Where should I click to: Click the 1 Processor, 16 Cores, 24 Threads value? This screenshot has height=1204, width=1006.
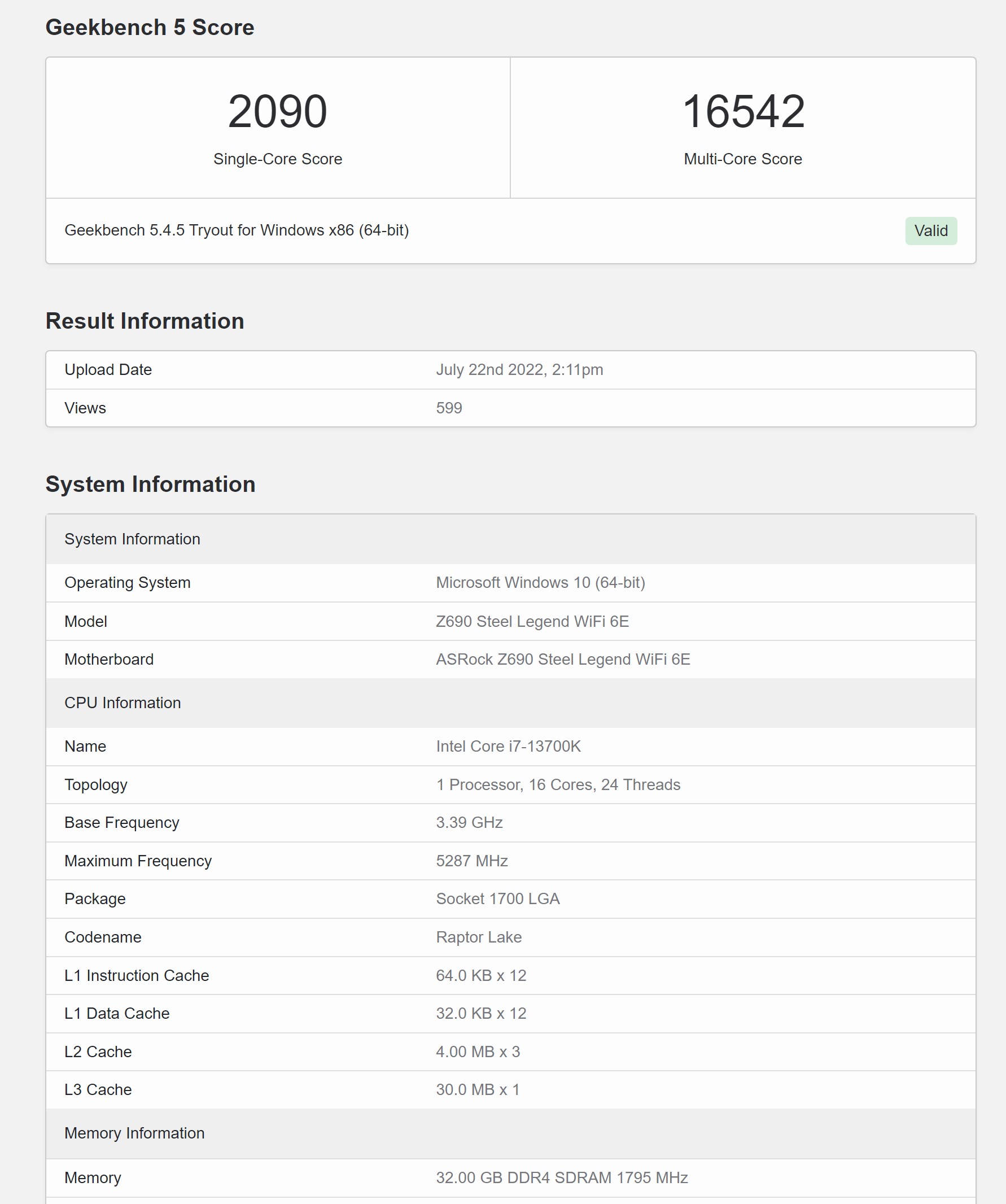[x=558, y=785]
